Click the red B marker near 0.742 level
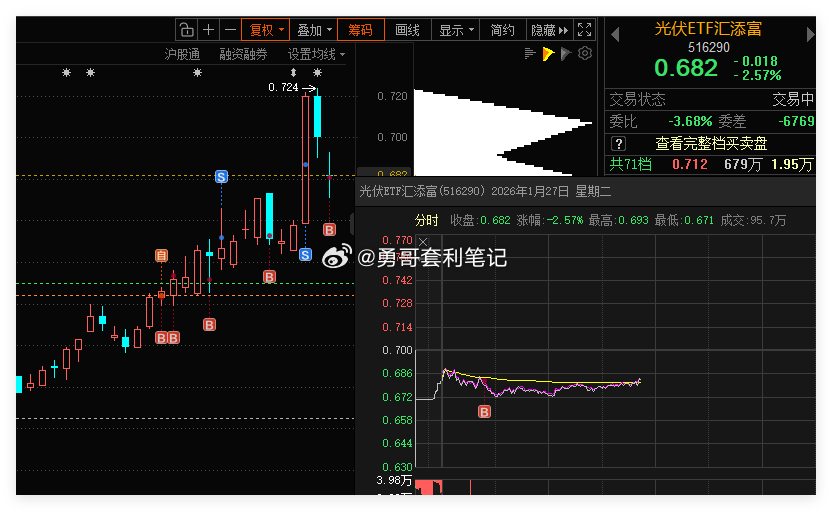This screenshot has height=511, width=832. click(x=270, y=276)
